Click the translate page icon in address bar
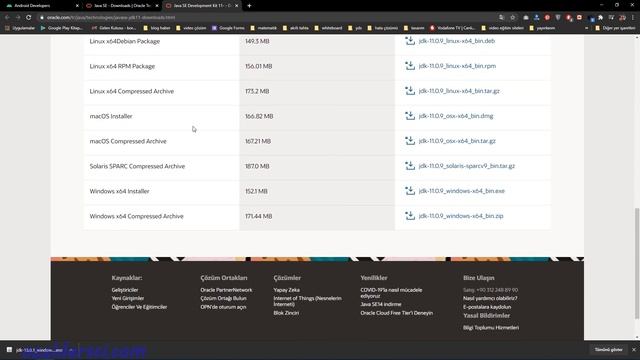The image size is (640, 360). tap(501, 18)
